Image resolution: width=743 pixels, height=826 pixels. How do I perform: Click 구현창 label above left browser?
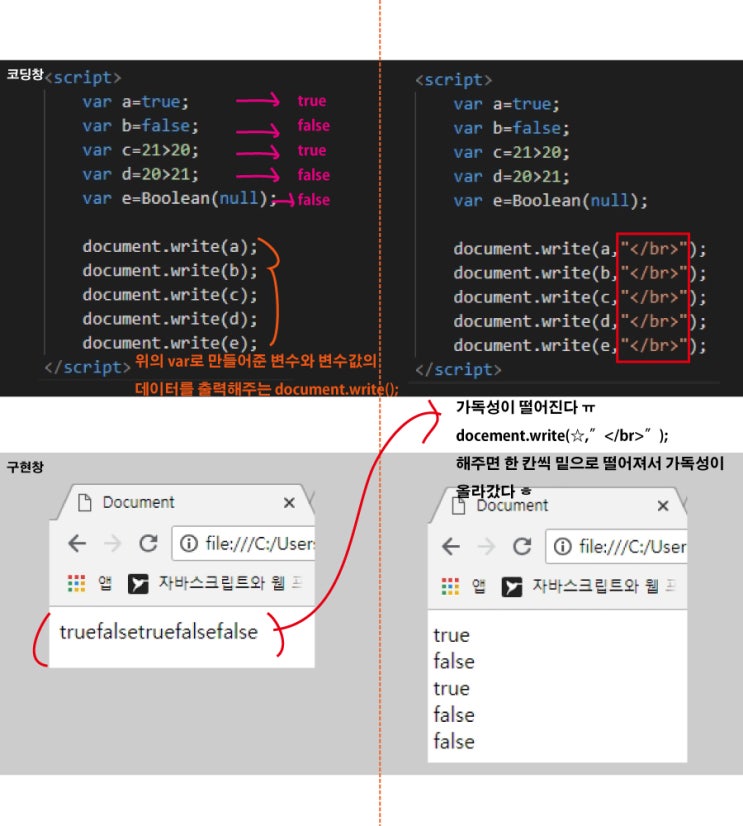point(25,467)
